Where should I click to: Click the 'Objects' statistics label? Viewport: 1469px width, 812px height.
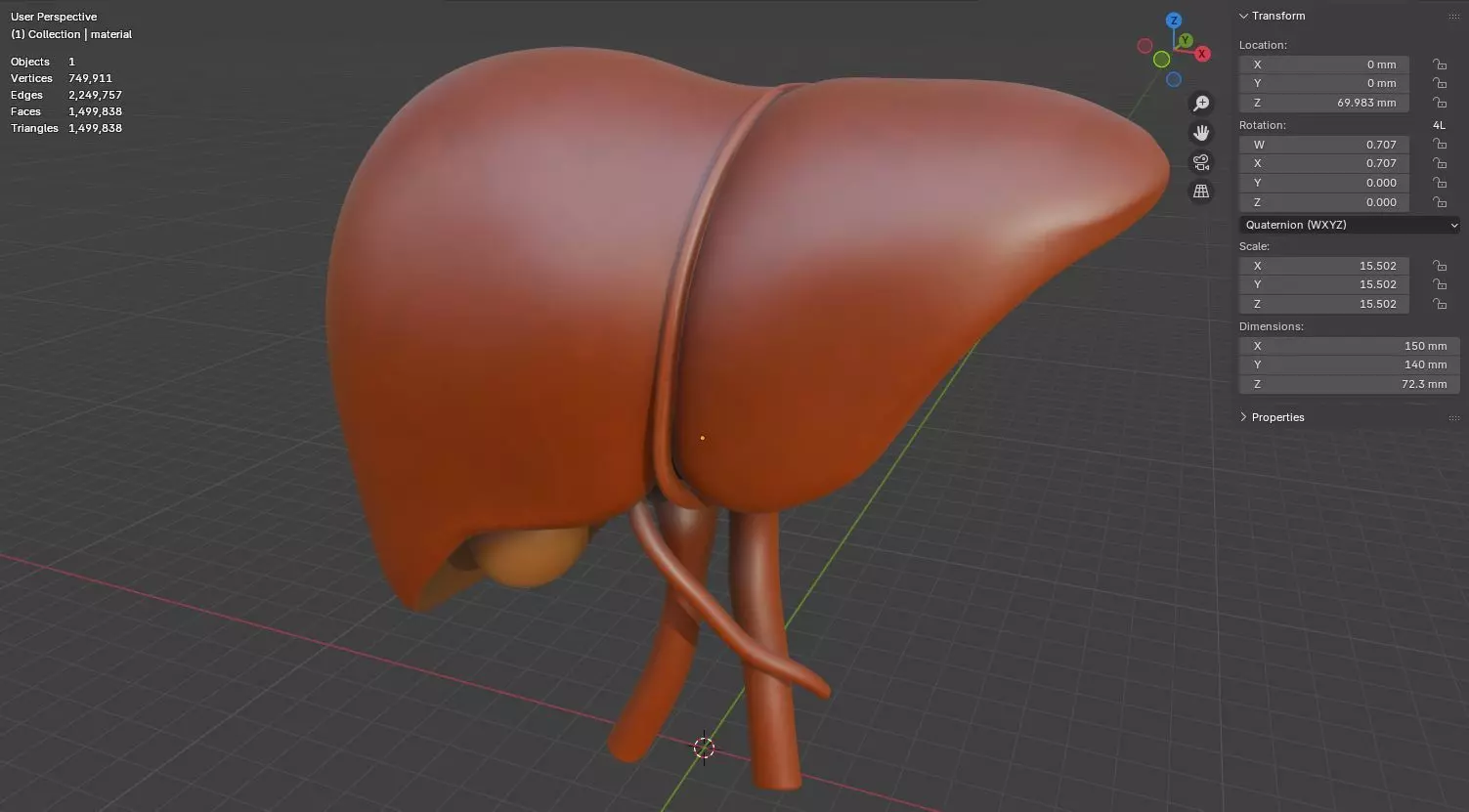(x=30, y=62)
